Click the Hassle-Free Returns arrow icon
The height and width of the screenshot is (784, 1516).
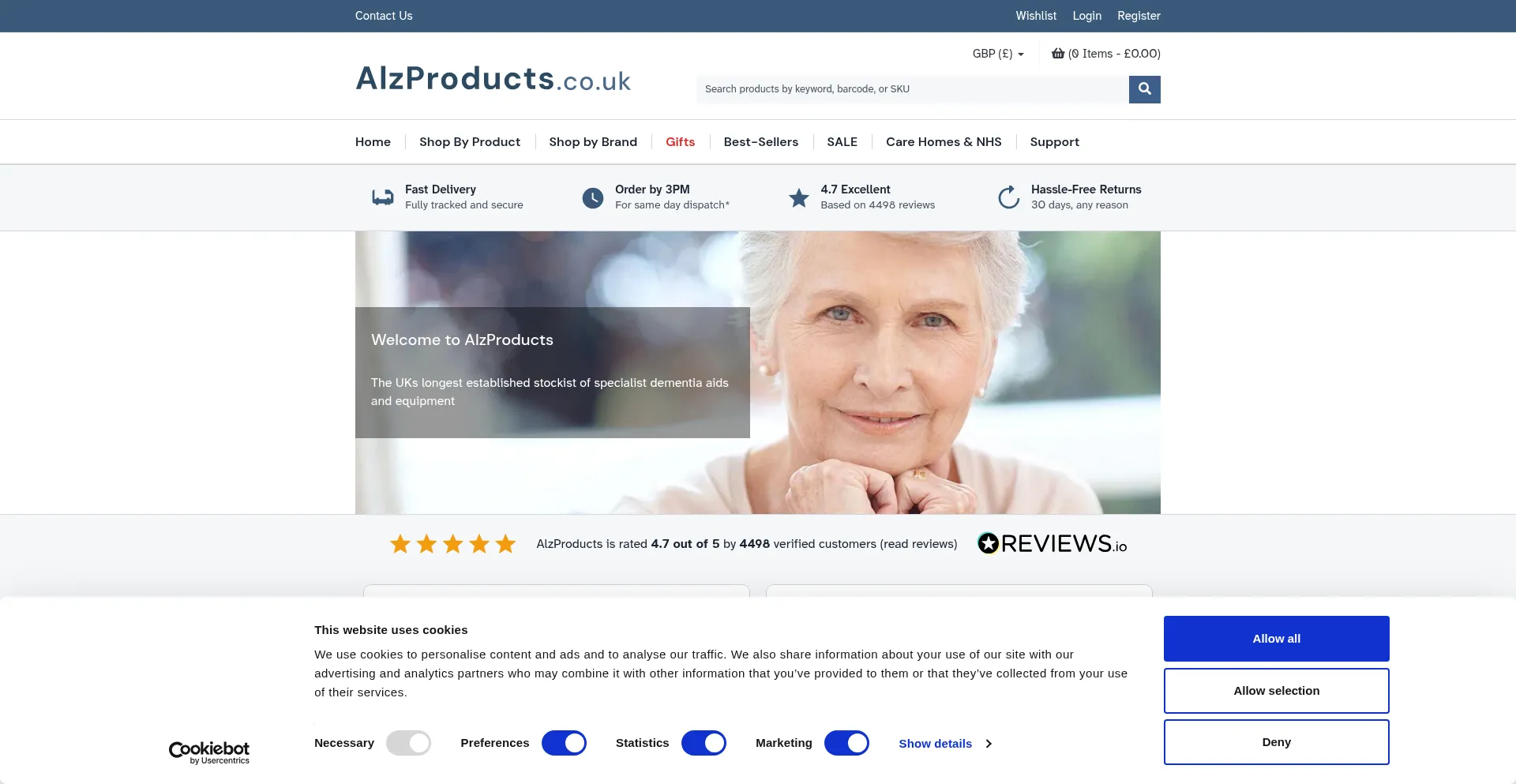coord(1008,197)
